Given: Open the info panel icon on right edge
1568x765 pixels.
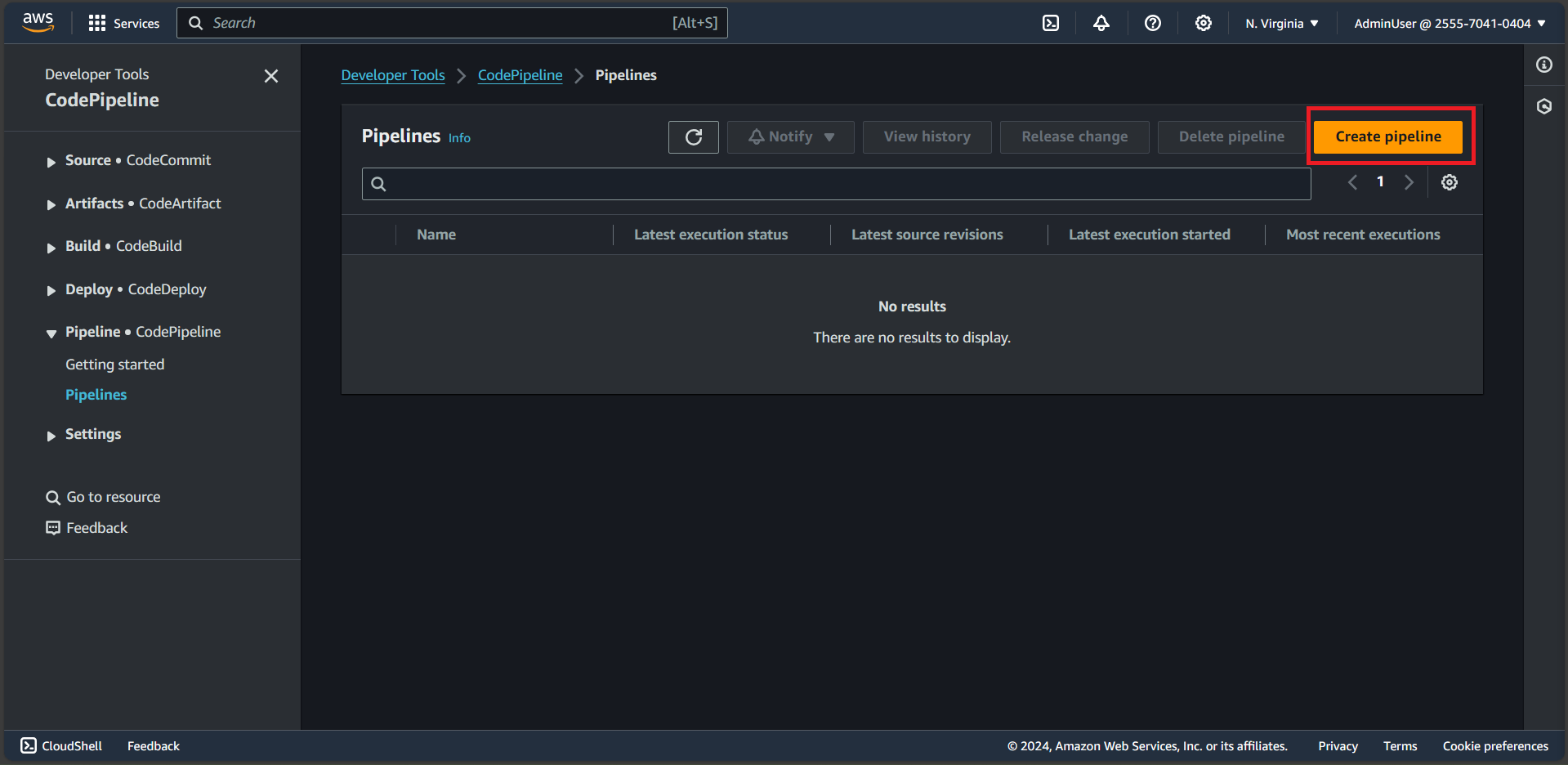Looking at the screenshot, I should pyautogui.click(x=1543, y=65).
